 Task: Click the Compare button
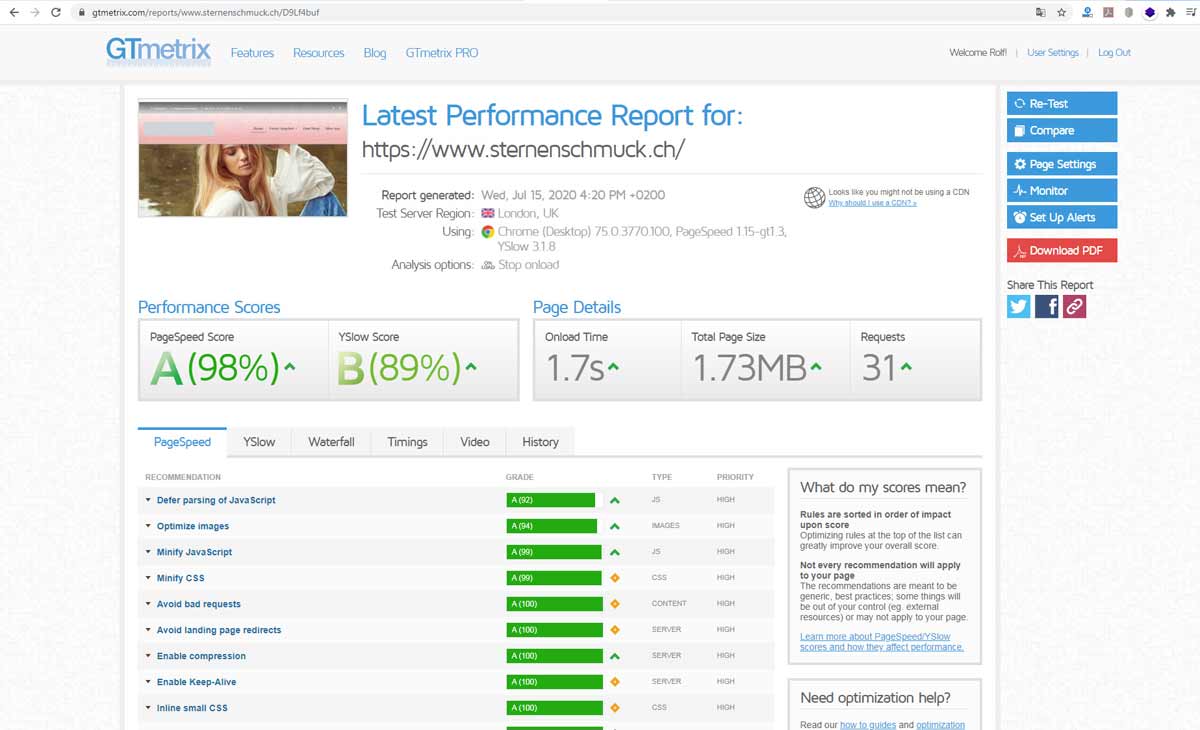point(1062,130)
